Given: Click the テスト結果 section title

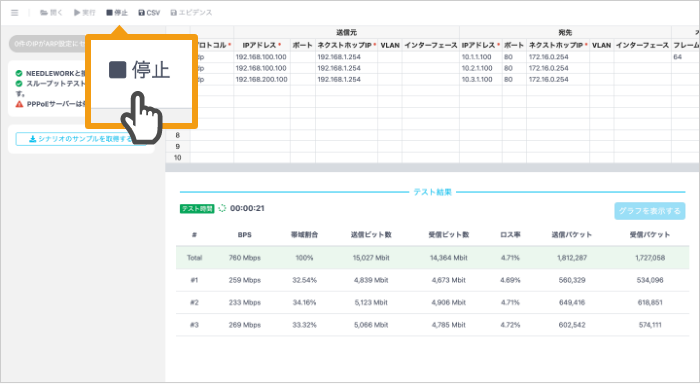Looking at the screenshot, I should click(x=432, y=192).
